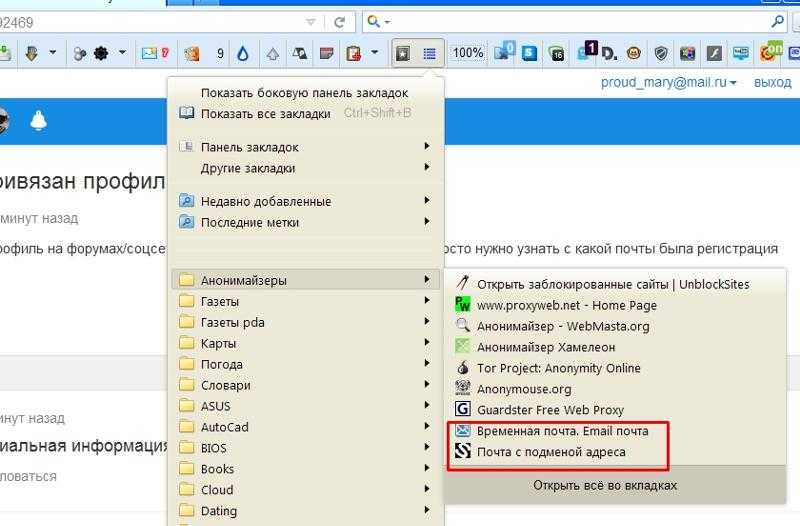Click the Flash lightning toolbar icon

(x=714, y=53)
